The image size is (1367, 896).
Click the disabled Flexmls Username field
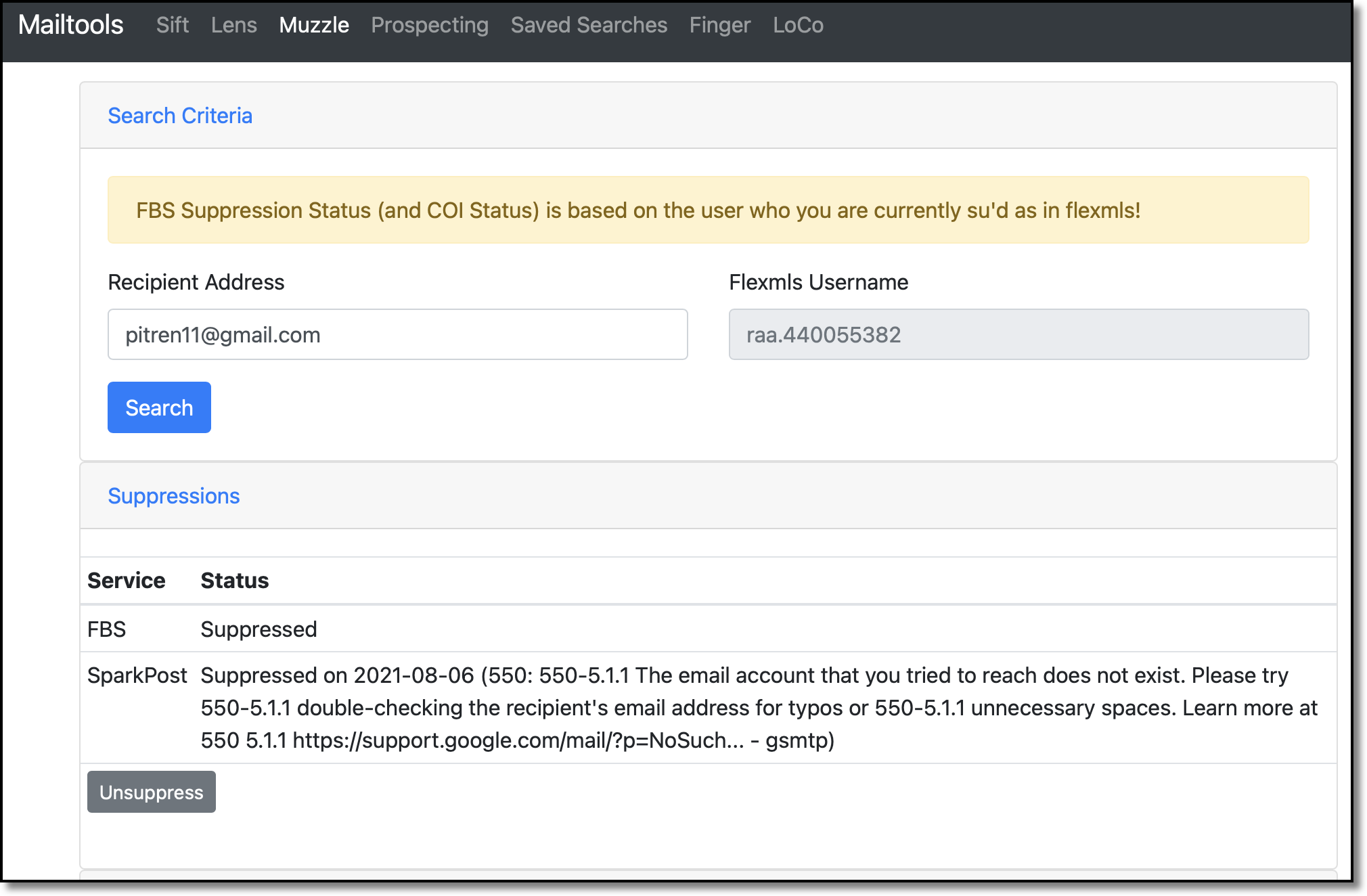tap(1019, 334)
